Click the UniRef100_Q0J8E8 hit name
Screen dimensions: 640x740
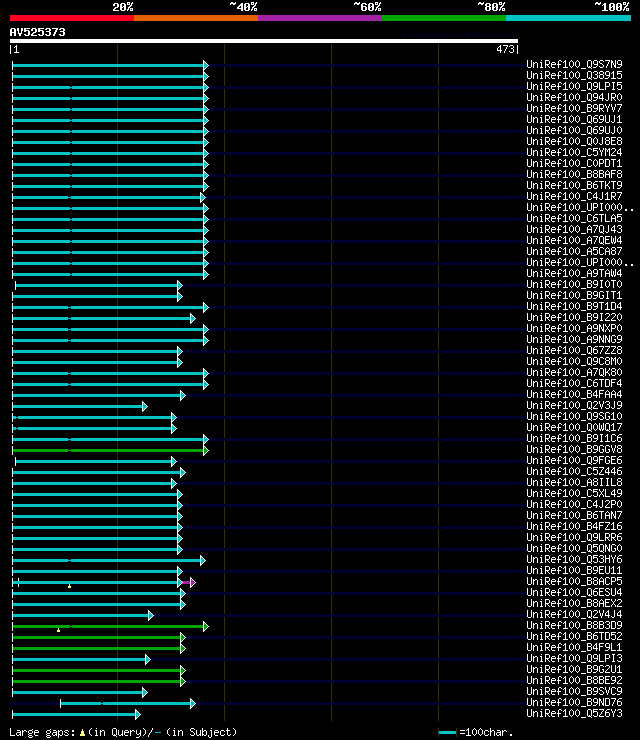tap(574, 141)
